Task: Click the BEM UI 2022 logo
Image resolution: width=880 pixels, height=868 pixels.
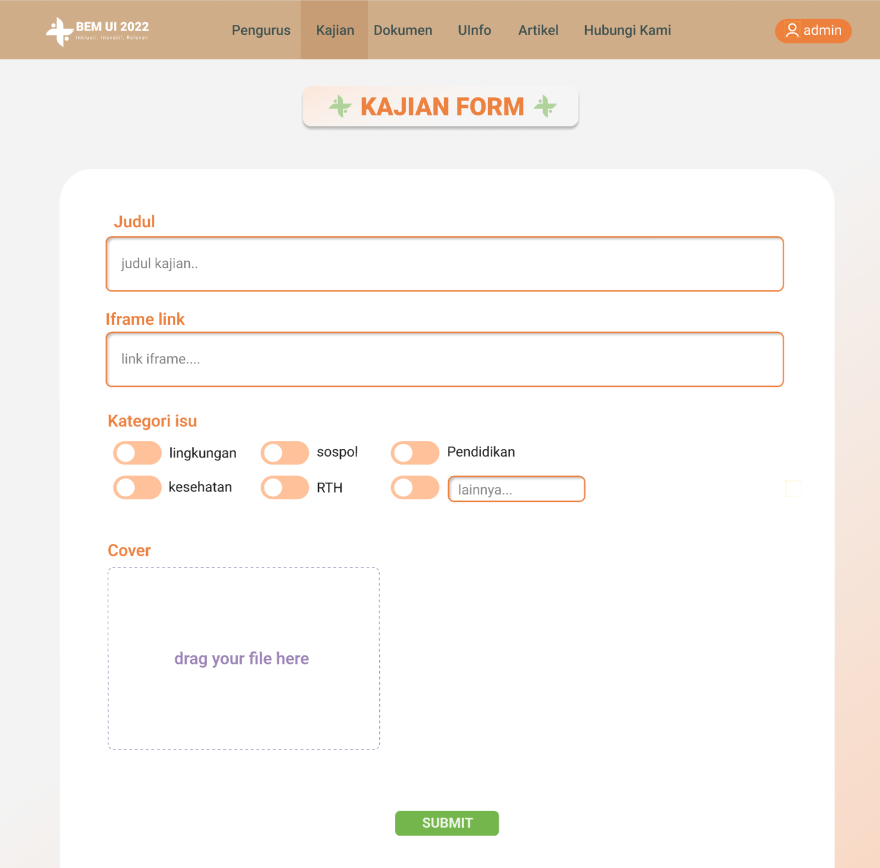Action: [97, 31]
